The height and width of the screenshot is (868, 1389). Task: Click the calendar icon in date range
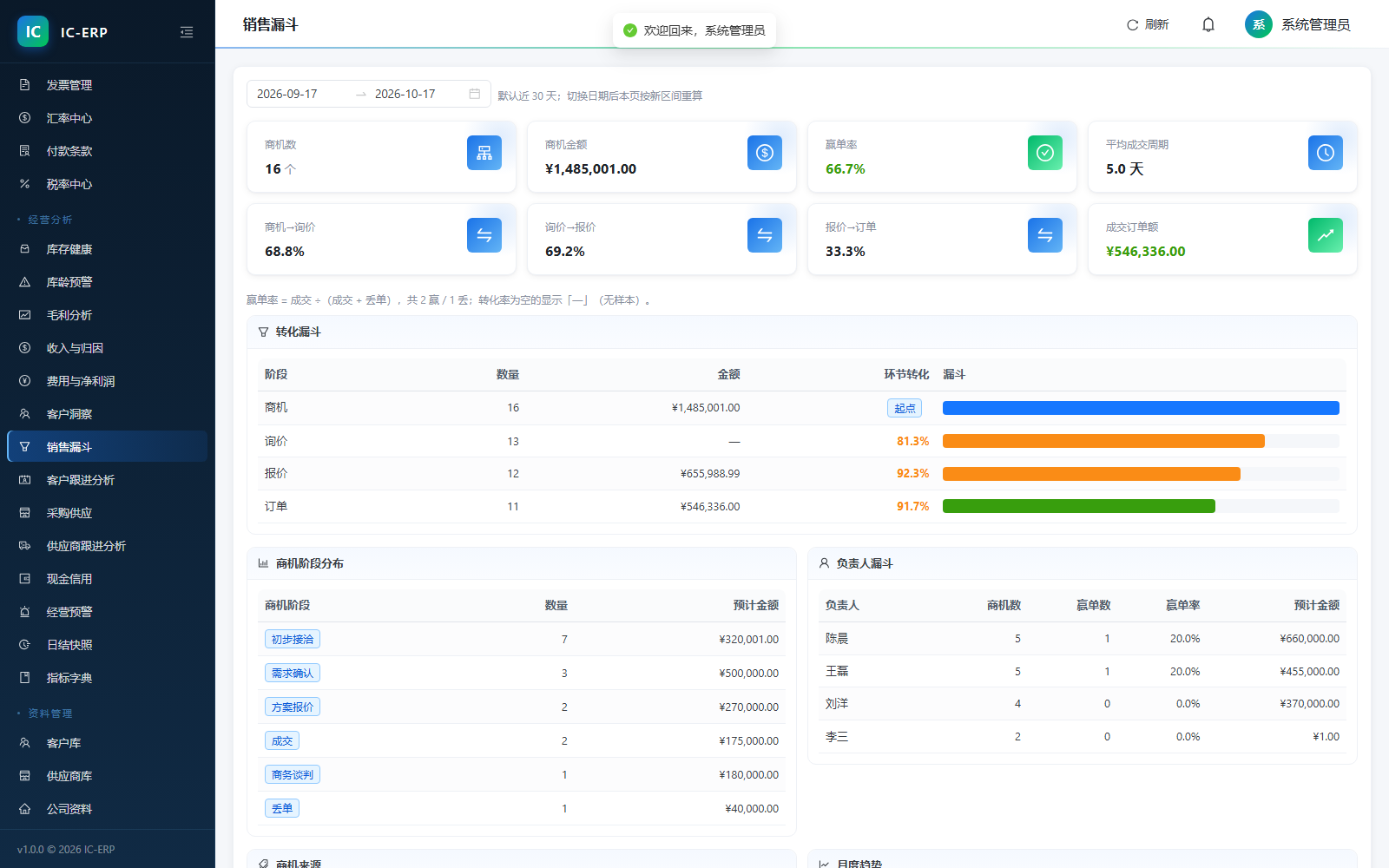point(475,94)
